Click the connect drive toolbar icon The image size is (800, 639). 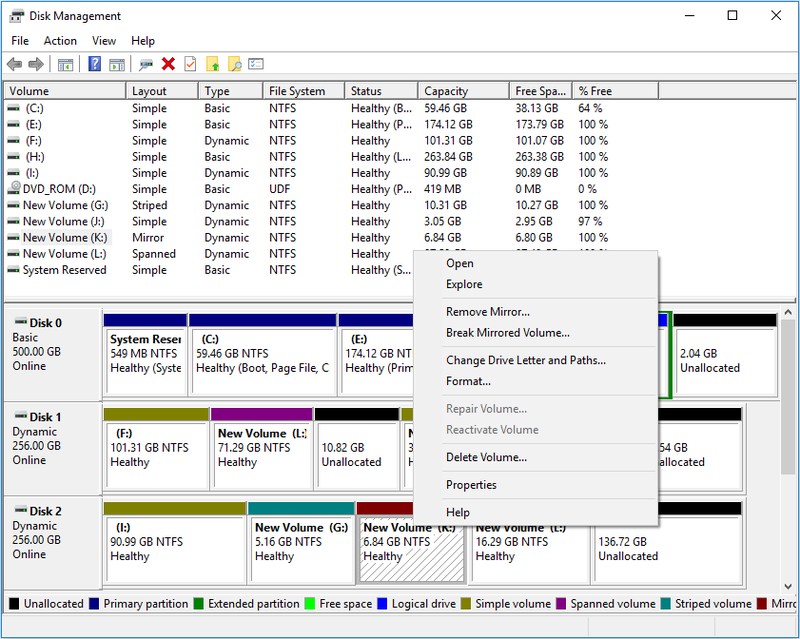146,64
